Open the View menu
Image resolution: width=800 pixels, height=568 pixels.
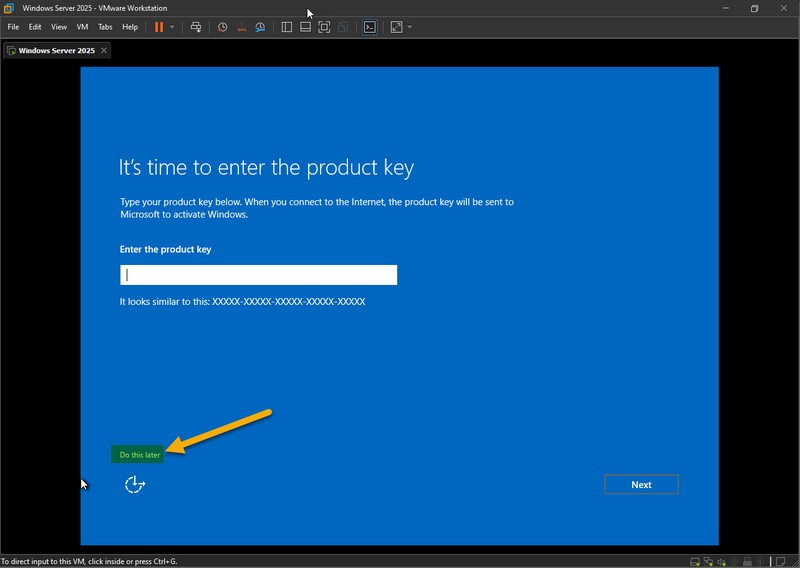click(59, 27)
